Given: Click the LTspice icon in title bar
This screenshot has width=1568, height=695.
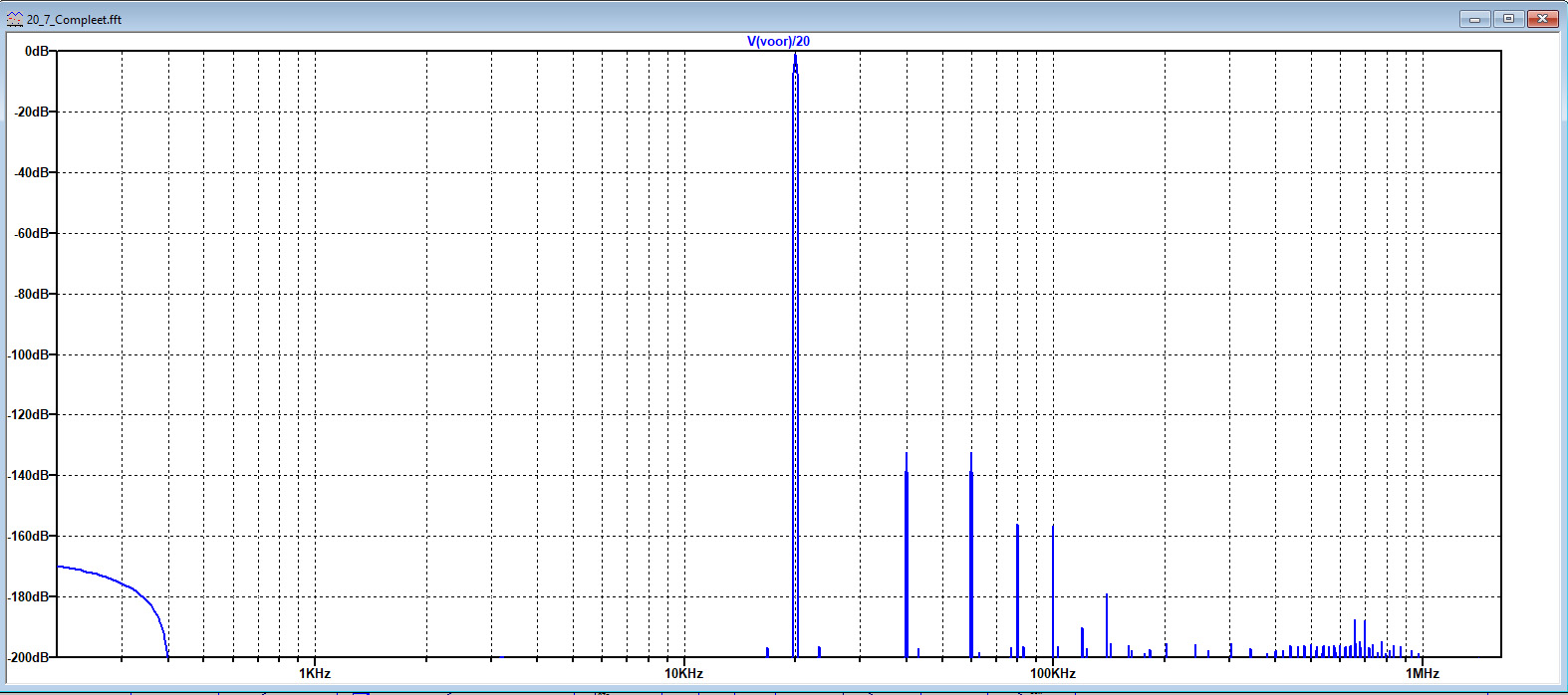Looking at the screenshot, I should click(15, 19).
